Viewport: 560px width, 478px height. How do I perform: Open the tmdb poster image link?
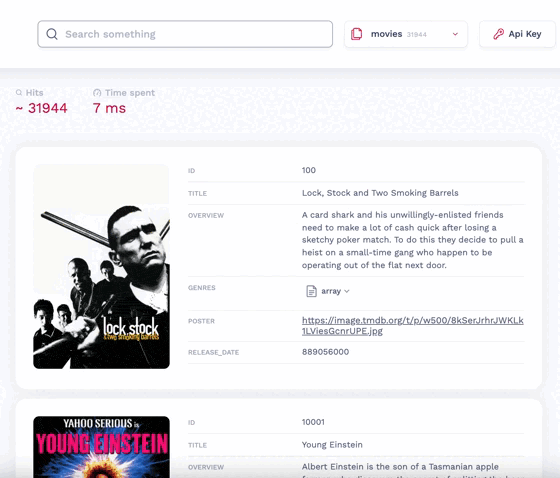coord(412,325)
